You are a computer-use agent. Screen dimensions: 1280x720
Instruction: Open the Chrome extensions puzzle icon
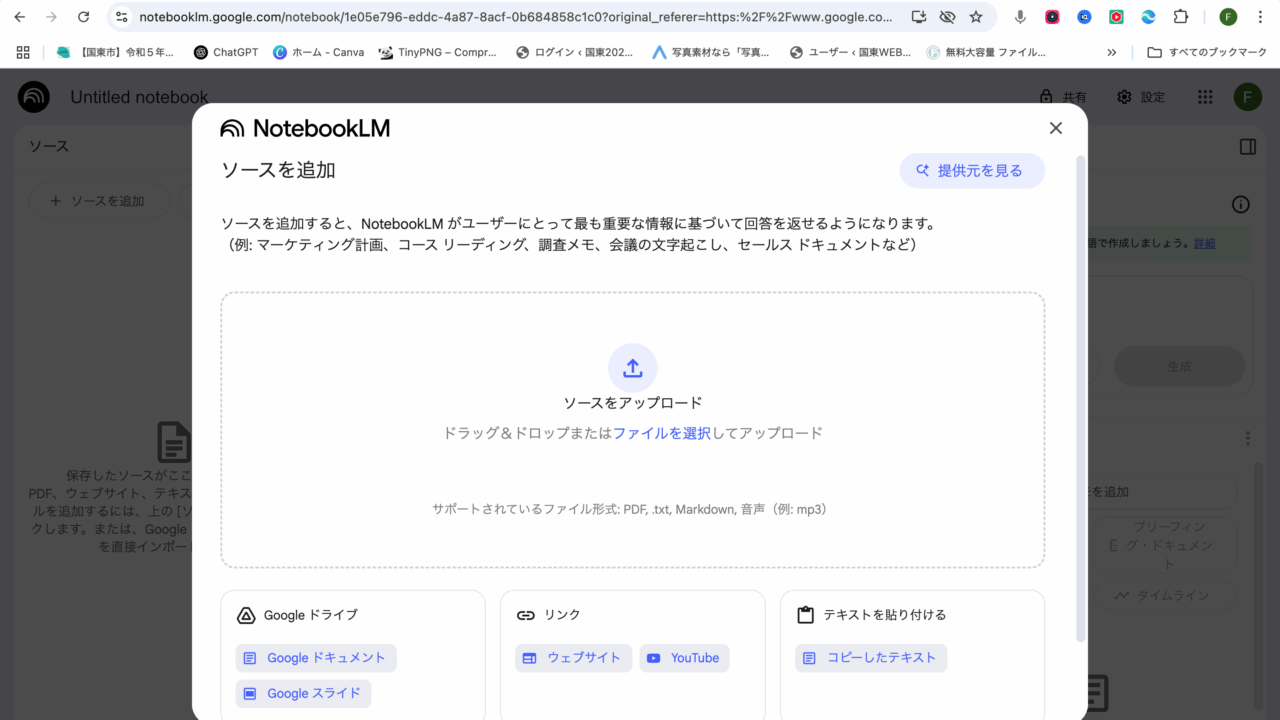[x=1181, y=17]
